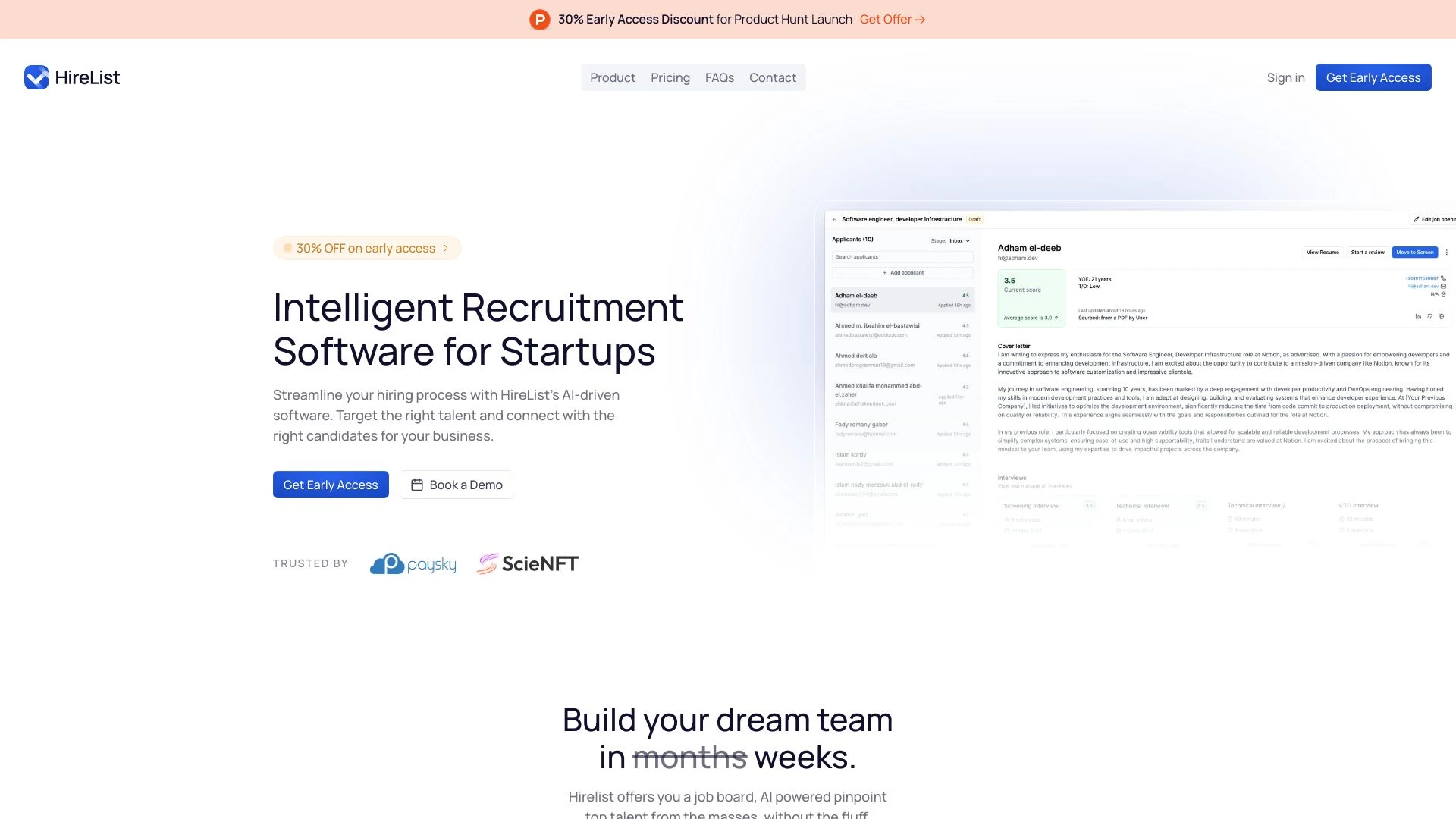Scroll through applicants list panel
Screen dimensions: 1456x819
tap(900, 400)
